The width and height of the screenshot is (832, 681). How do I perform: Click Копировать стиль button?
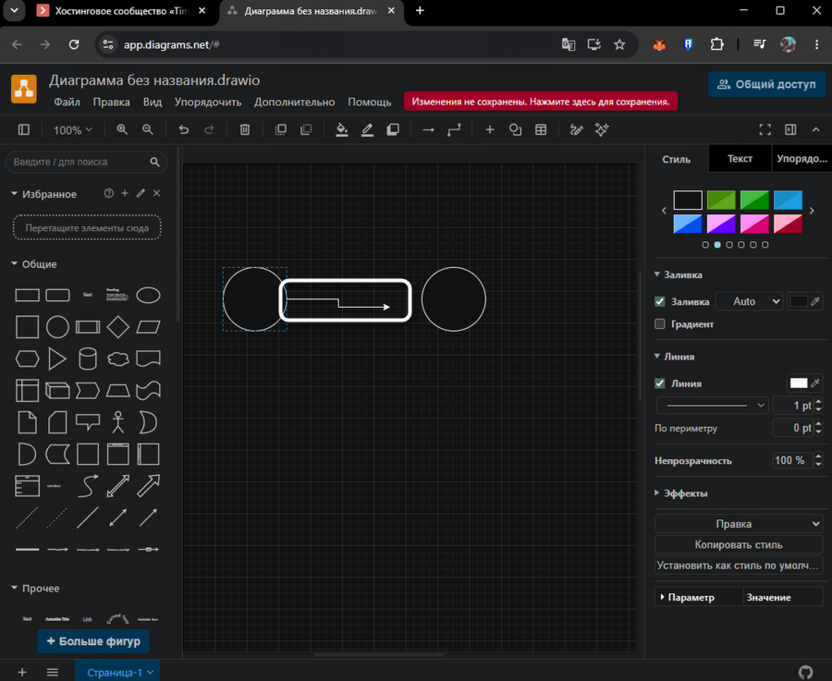[x=739, y=545]
